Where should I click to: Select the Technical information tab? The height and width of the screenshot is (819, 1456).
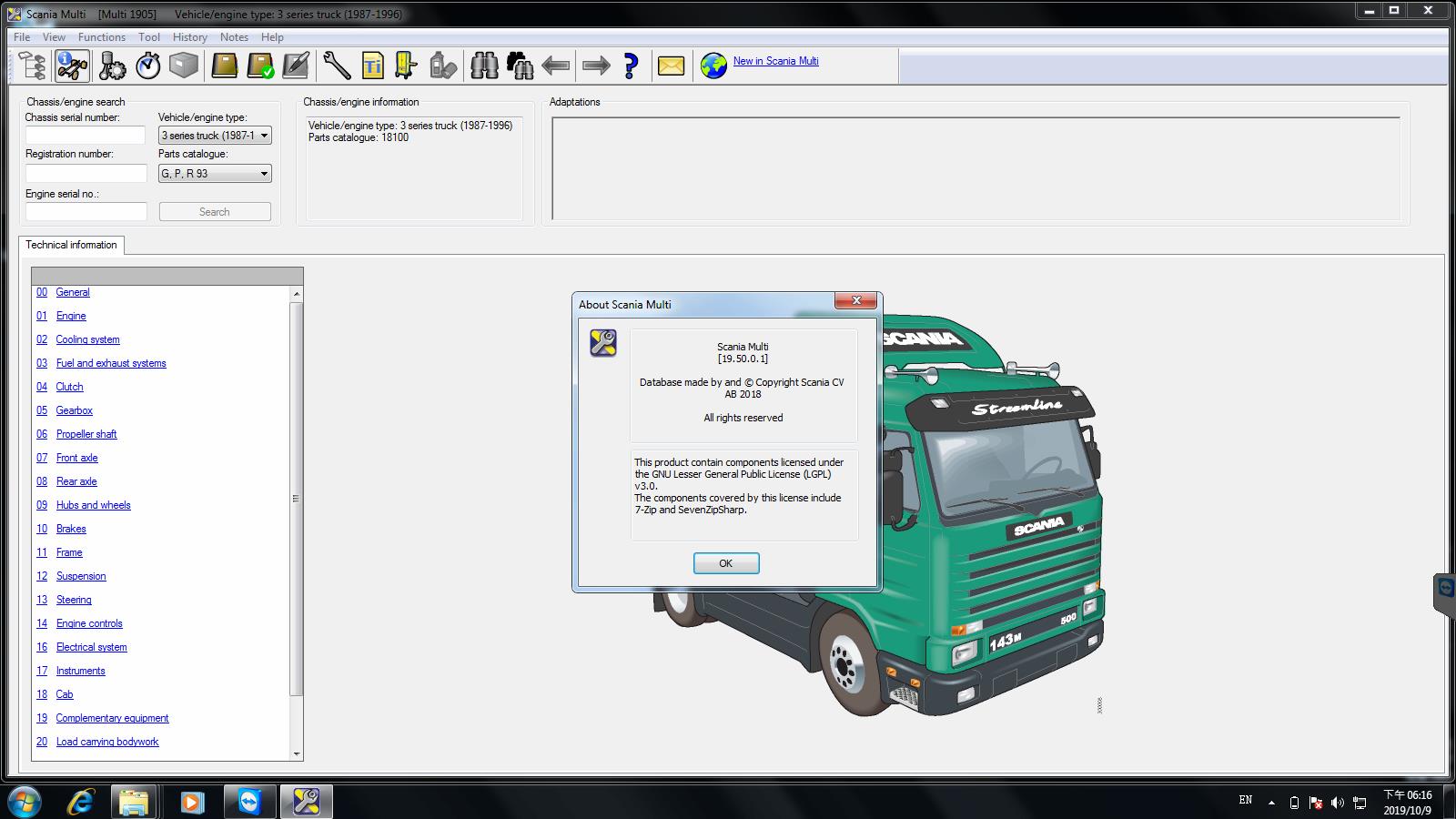[x=71, y=245]
